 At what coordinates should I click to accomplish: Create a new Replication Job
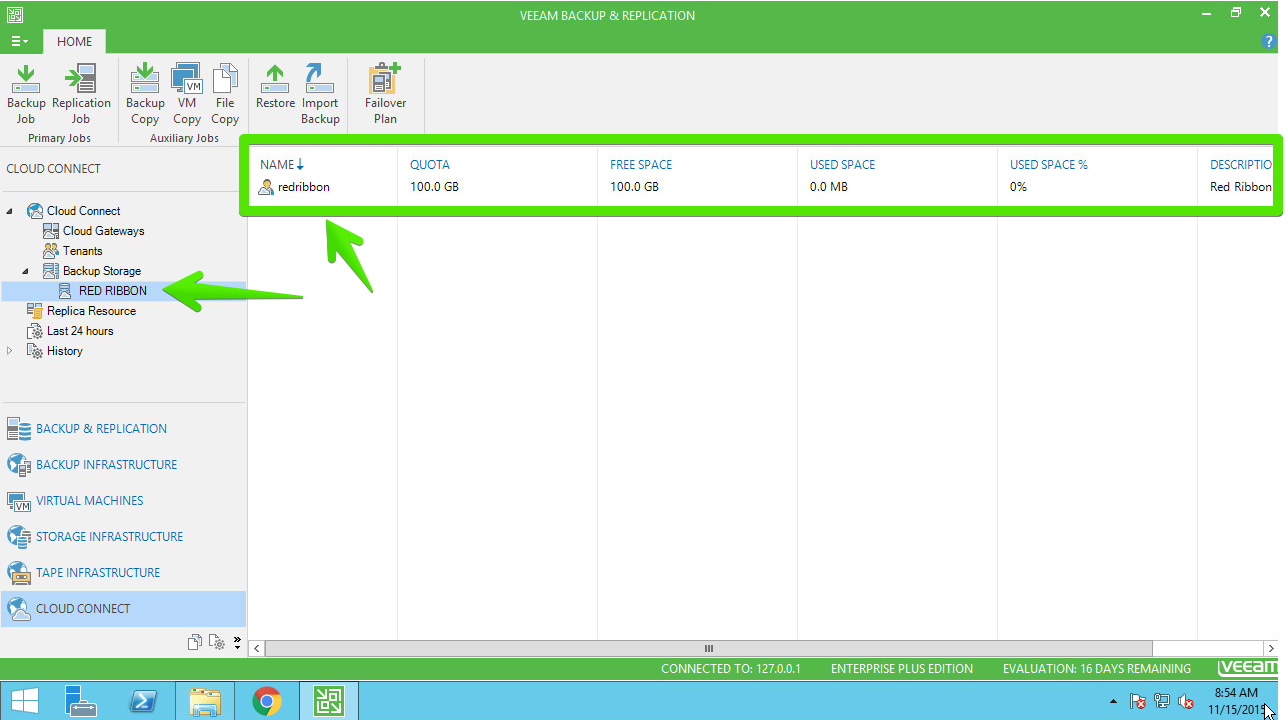(x=81, y=94)
